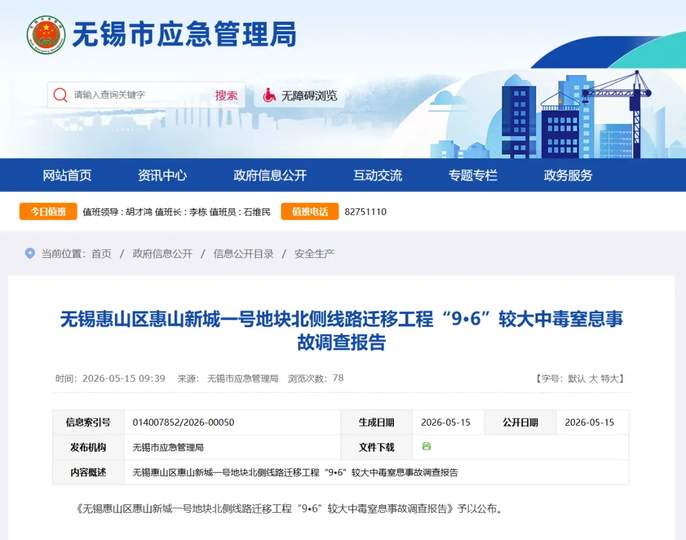Click 发布机构 value 无锡市应急管理局
686x540 pixels.
click(168, 447)
